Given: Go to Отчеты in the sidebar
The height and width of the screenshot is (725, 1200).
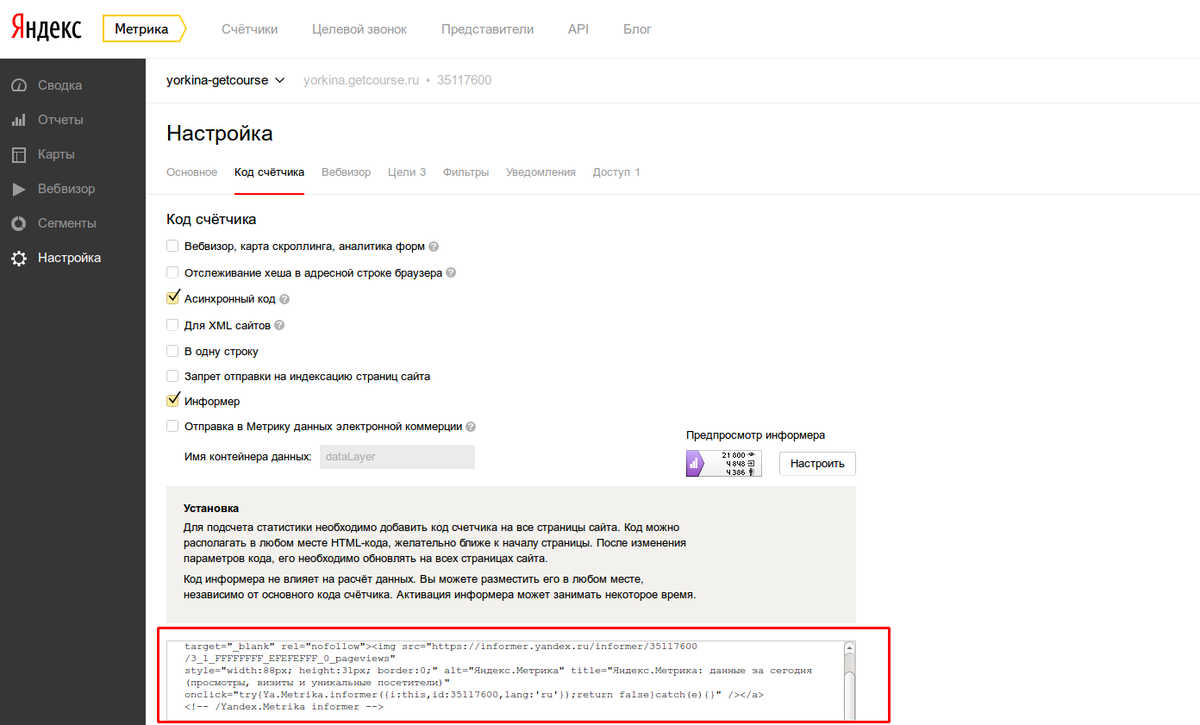Looking at the screenshot, I should click(x=61, y=120).
